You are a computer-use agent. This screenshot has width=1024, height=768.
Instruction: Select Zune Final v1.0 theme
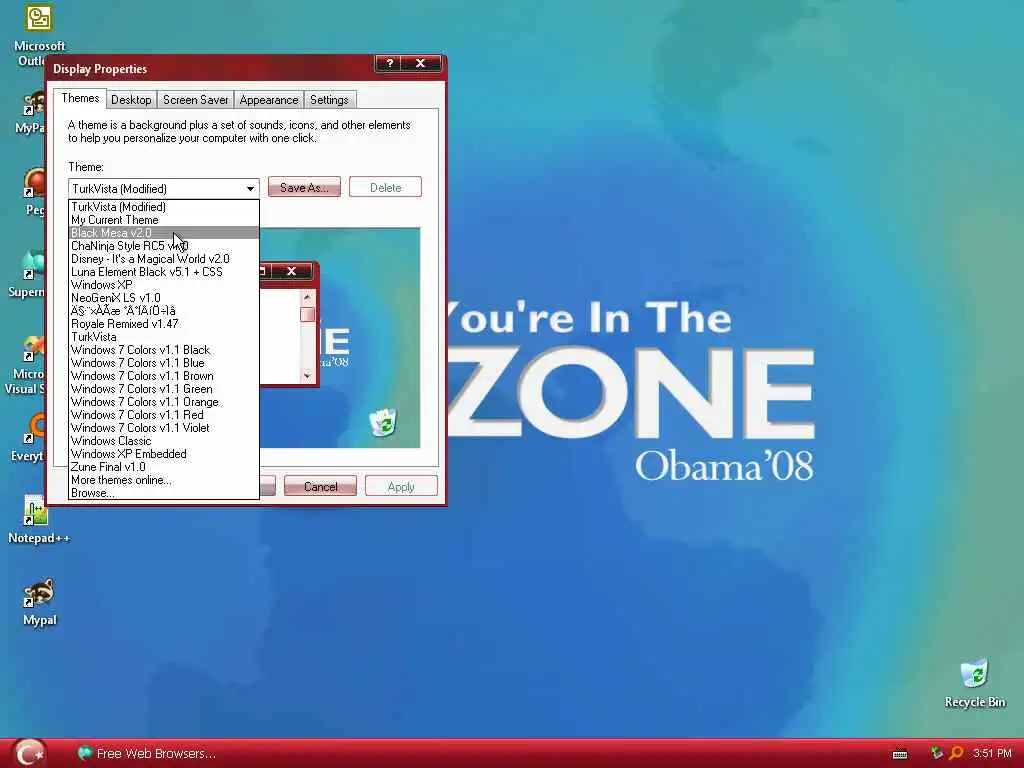(164, 467)
